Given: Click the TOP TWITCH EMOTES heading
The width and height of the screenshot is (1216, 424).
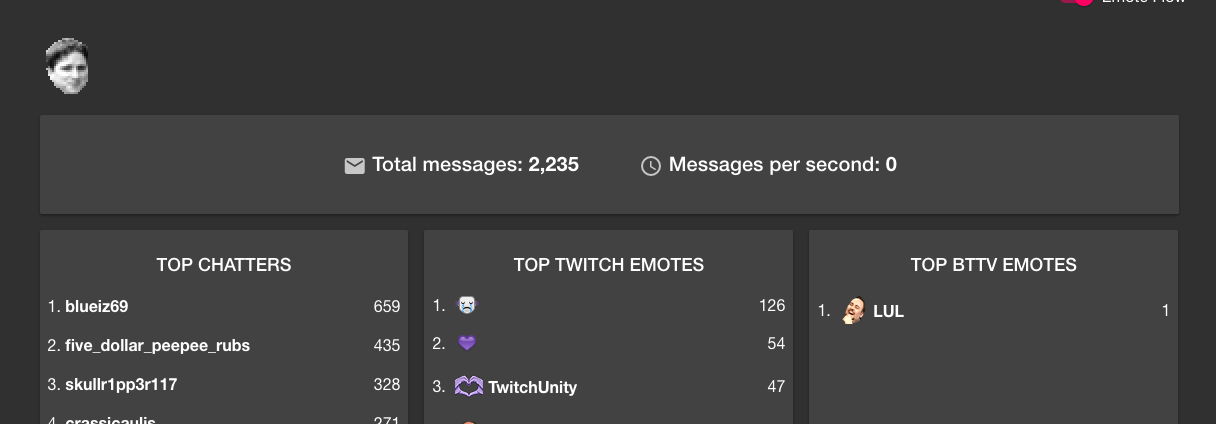Looking at the screenshot, I should tap(609, 265).
